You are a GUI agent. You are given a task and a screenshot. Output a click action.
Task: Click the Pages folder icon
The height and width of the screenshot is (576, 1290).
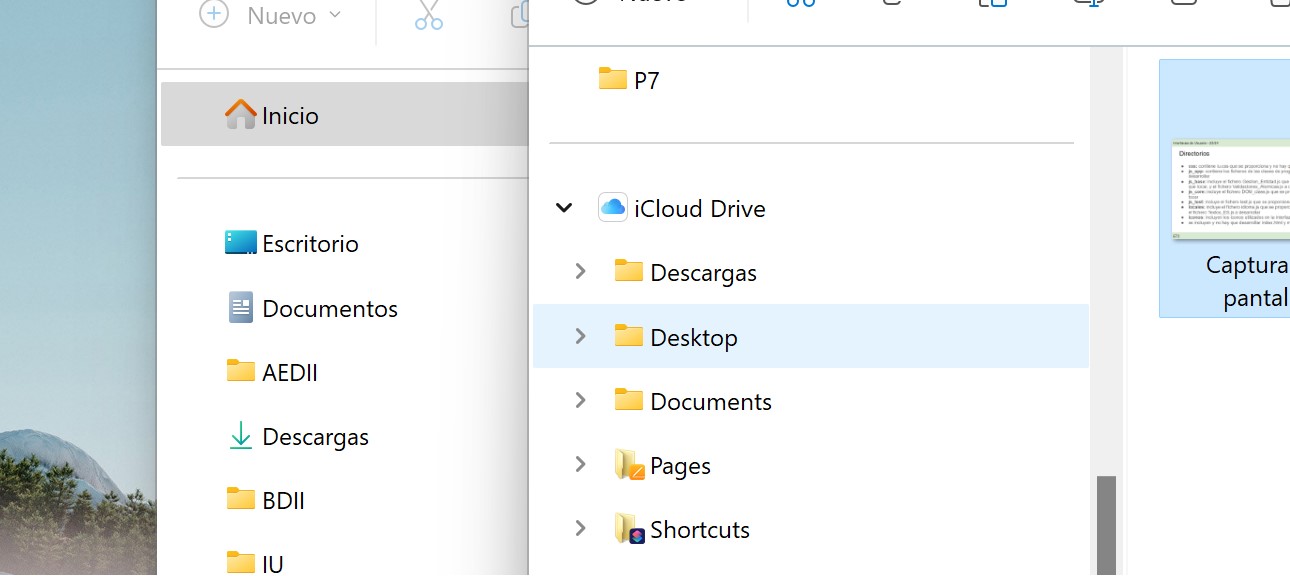click(629, 465)
